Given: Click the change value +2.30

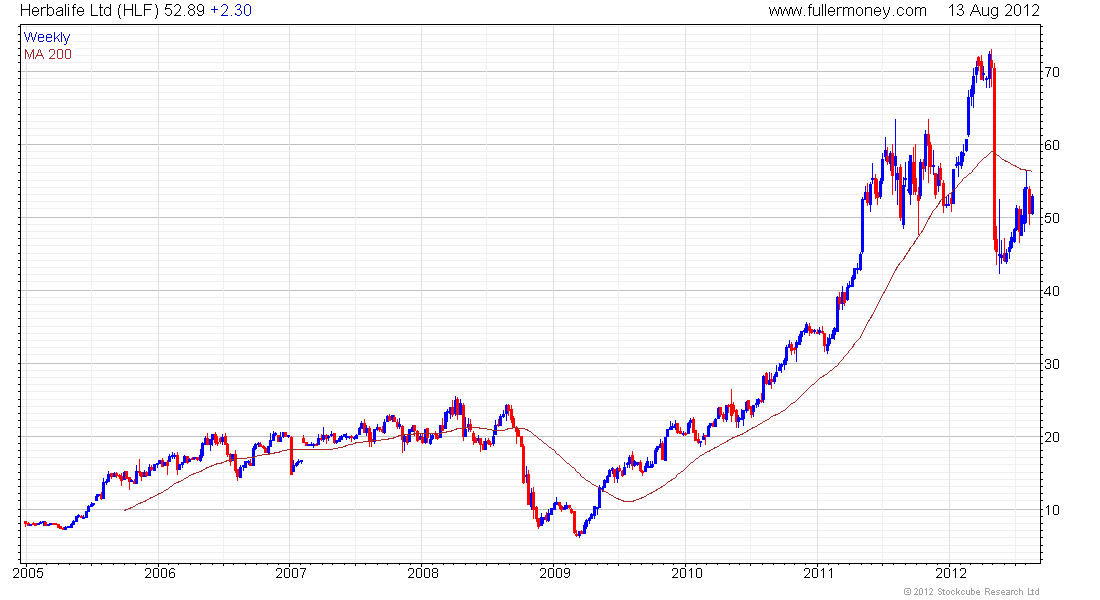Looking at the screenshot, I should [x=231, y=11].
